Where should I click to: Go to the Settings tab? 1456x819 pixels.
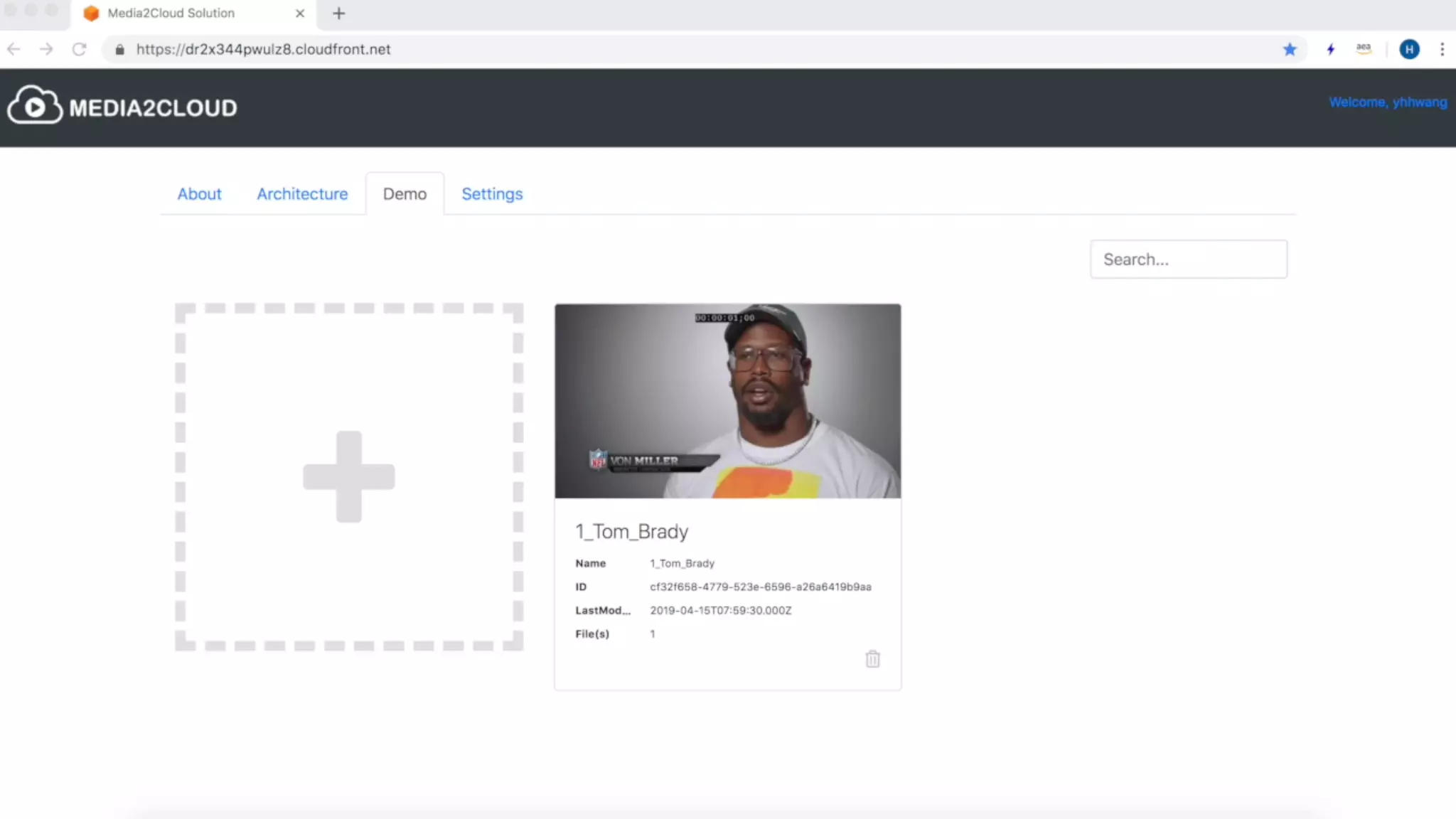[x=492, y=194]
